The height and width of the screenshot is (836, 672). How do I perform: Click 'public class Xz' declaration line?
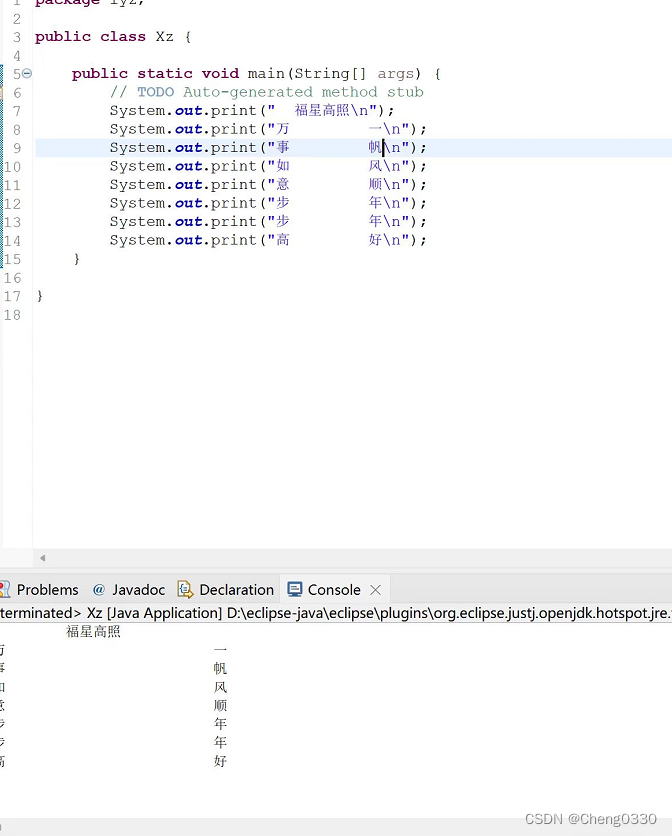click(113, 37)
